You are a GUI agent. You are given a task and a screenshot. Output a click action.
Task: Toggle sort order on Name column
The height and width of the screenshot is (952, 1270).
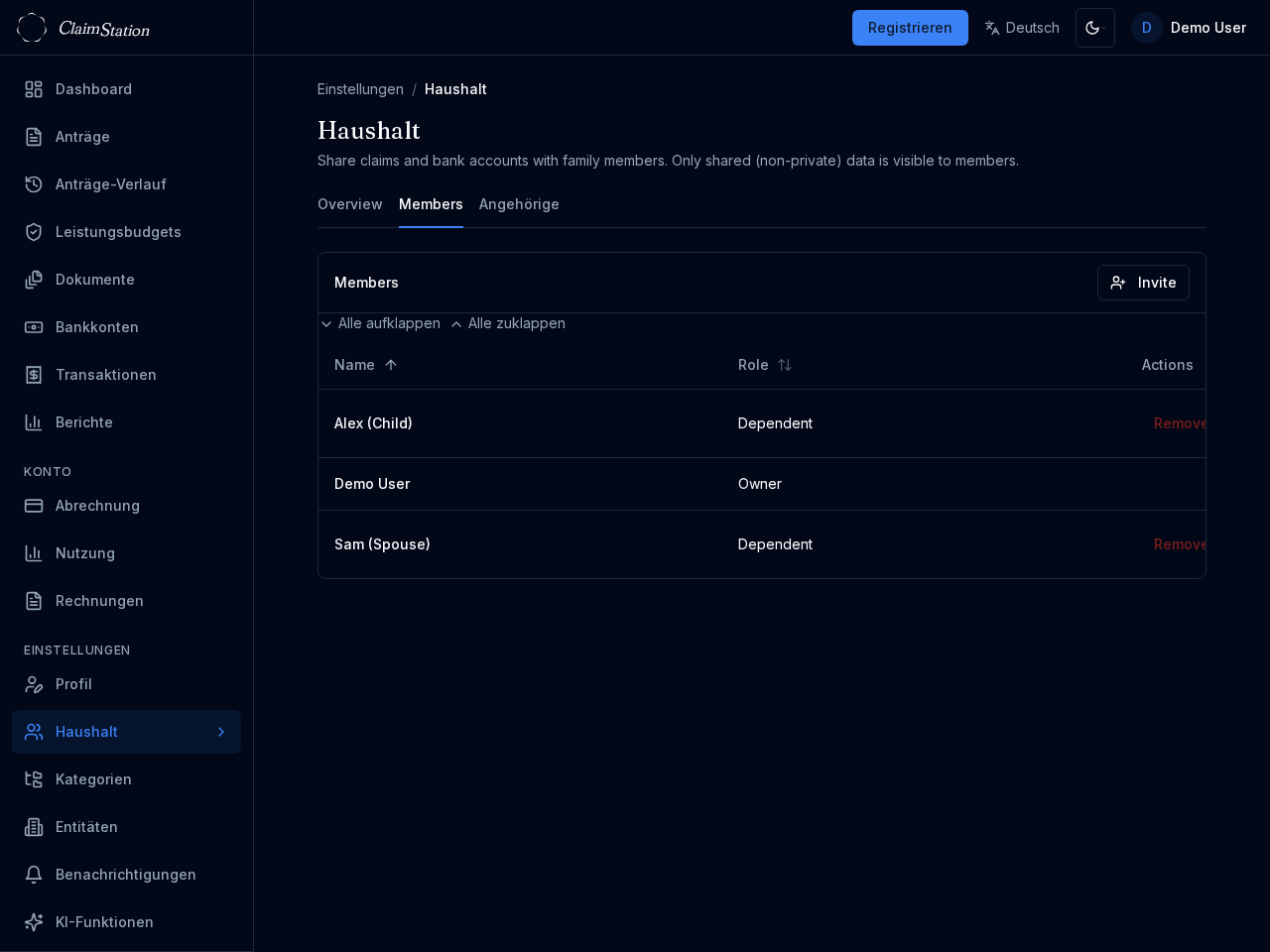click(366, 365)
